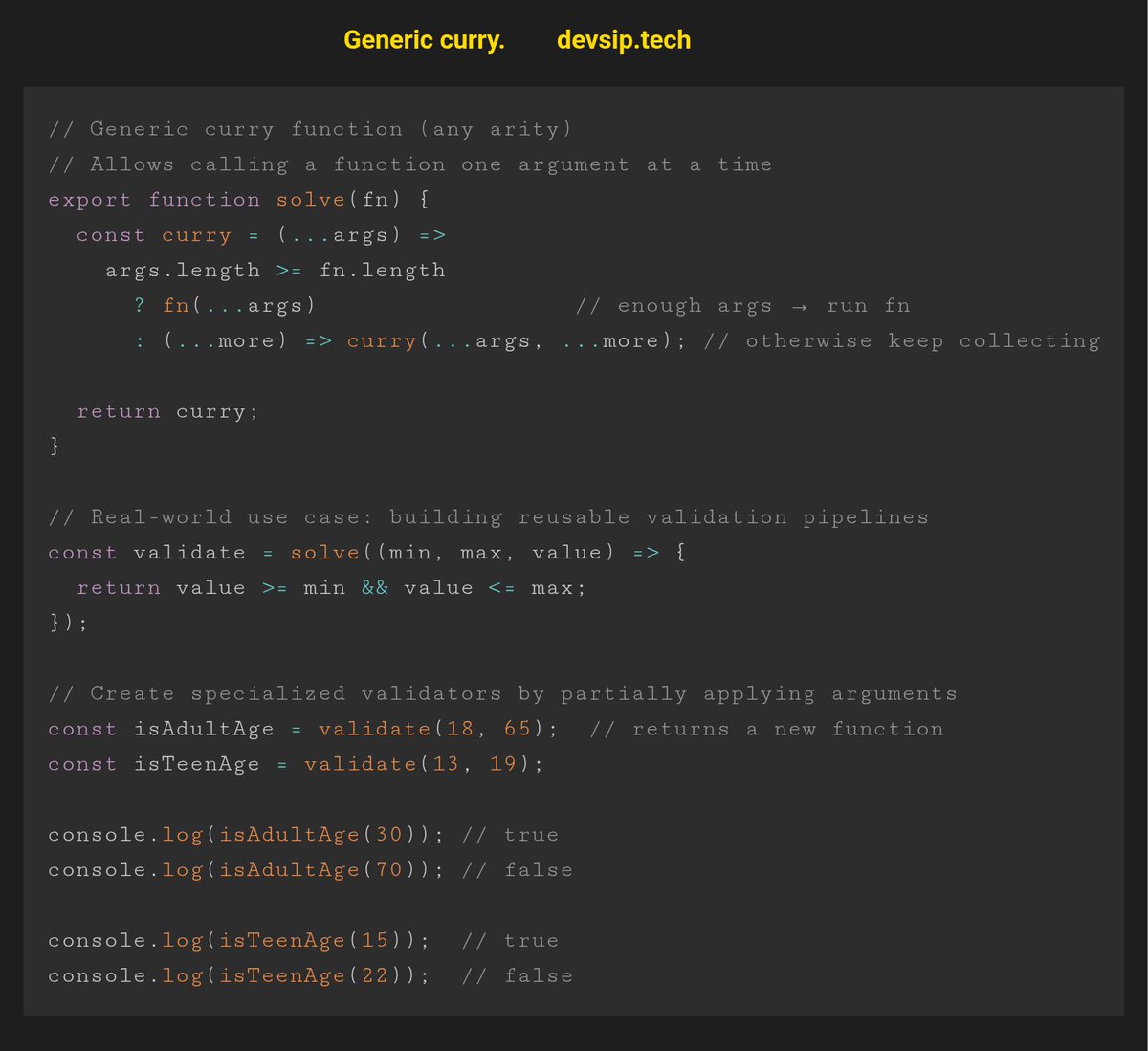The height and width of the screenshot is (1051, 1148).
Task: Click the curry variable declaration
Action: [197, 234]
